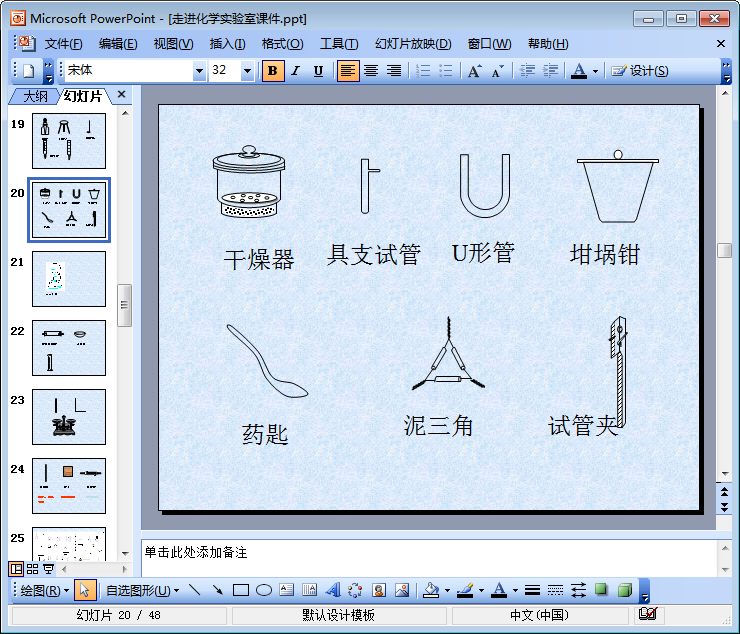The height and width of the screenshot is (634, 740).
Task: Apply fill color bucket
Action: tap(431, 590)
